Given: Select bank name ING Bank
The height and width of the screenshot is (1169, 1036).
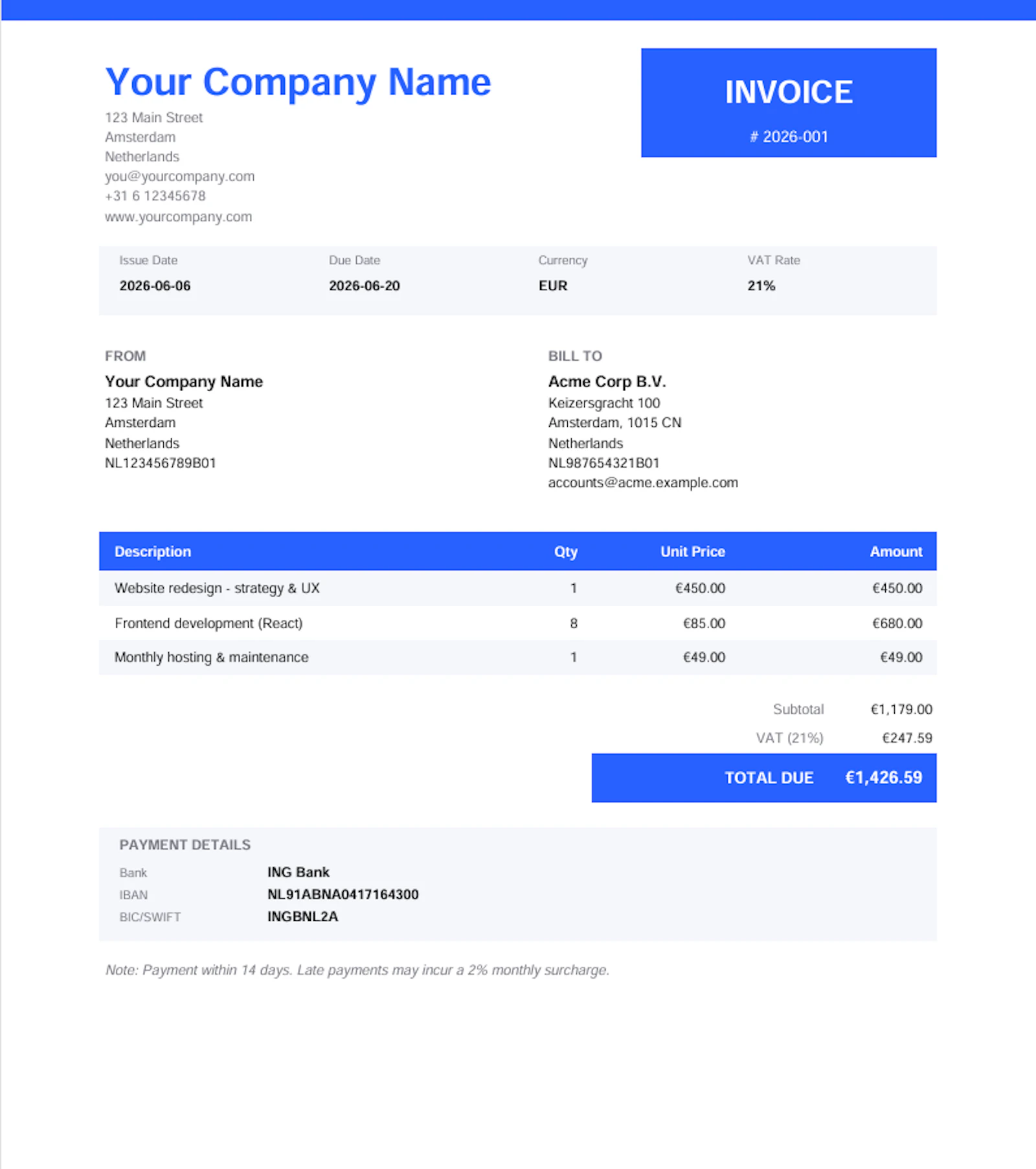Looking at the screenshot, I should (298, 872).
